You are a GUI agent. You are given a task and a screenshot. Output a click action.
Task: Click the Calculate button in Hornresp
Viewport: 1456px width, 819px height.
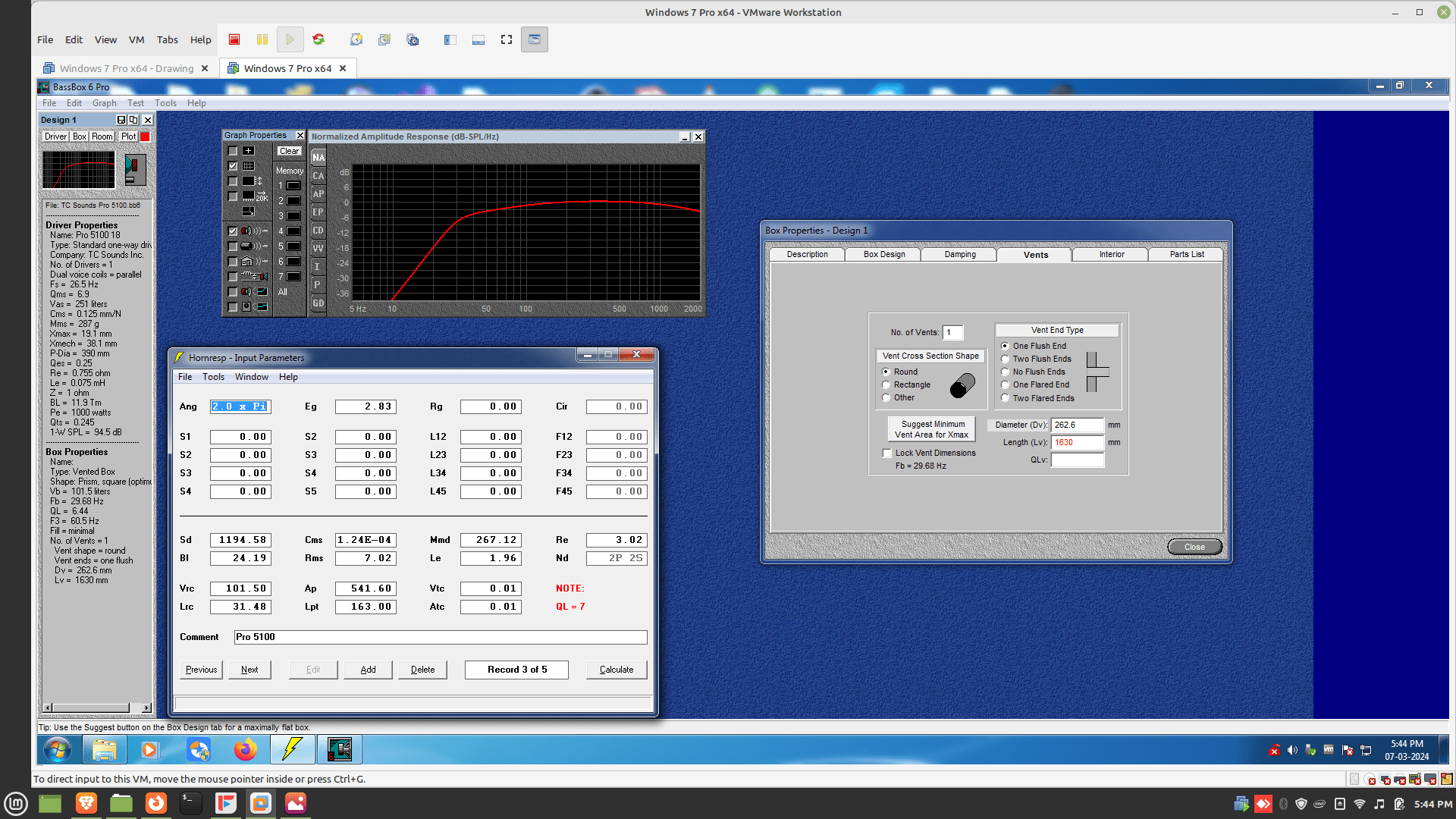(617, 670)
